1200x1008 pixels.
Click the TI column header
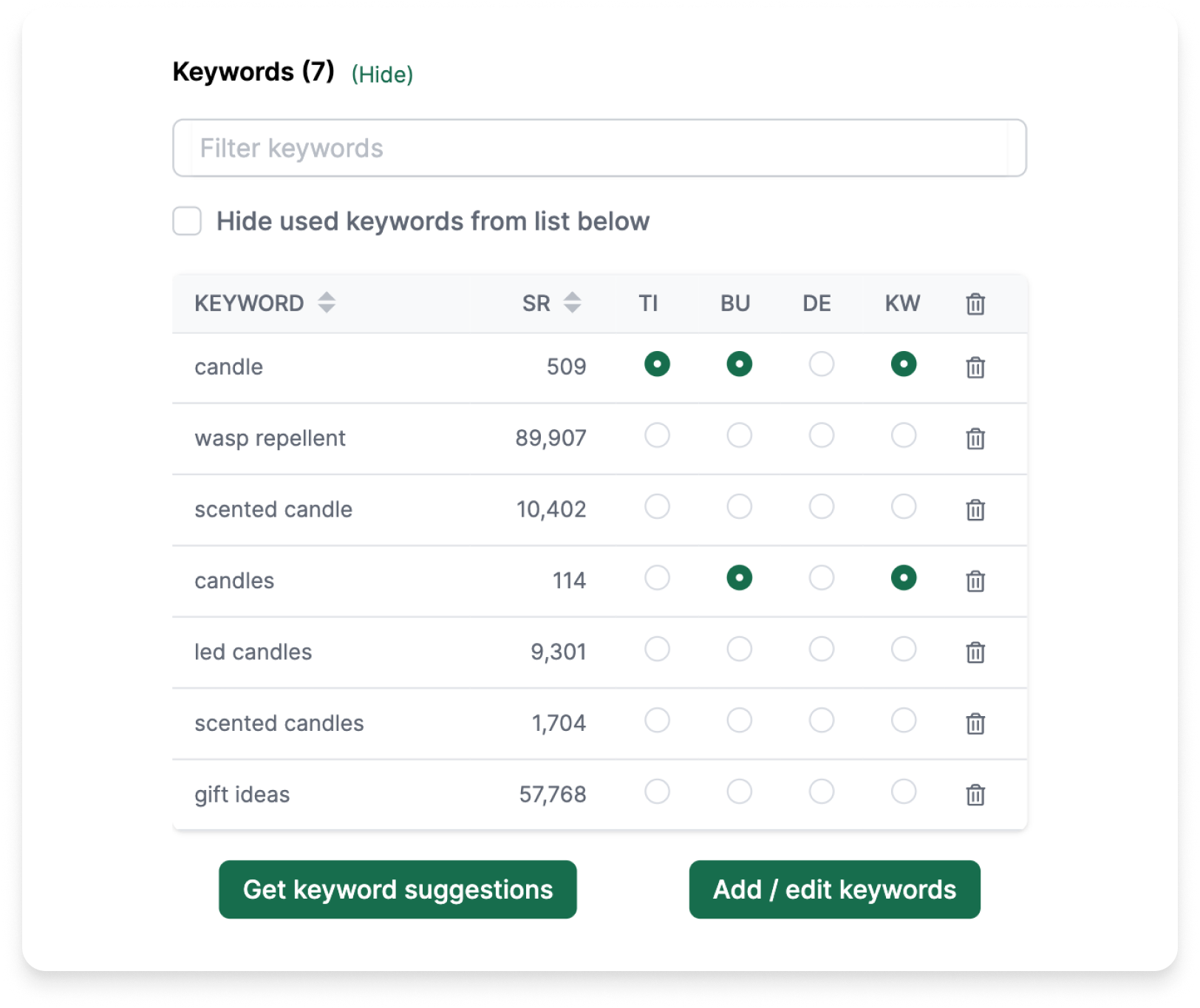(648, 303)
